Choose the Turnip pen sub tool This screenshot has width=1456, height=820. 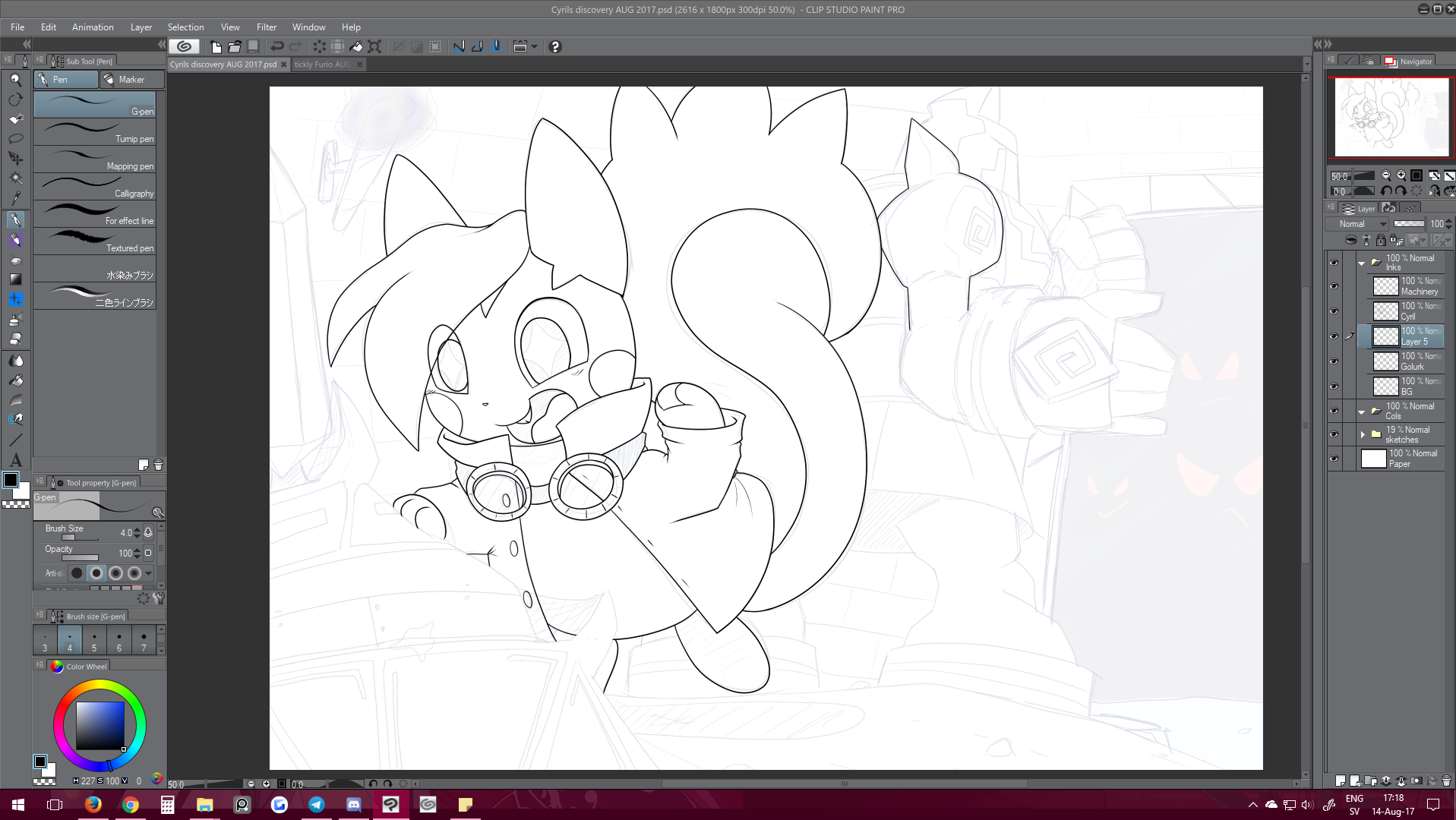coord(95,132)
